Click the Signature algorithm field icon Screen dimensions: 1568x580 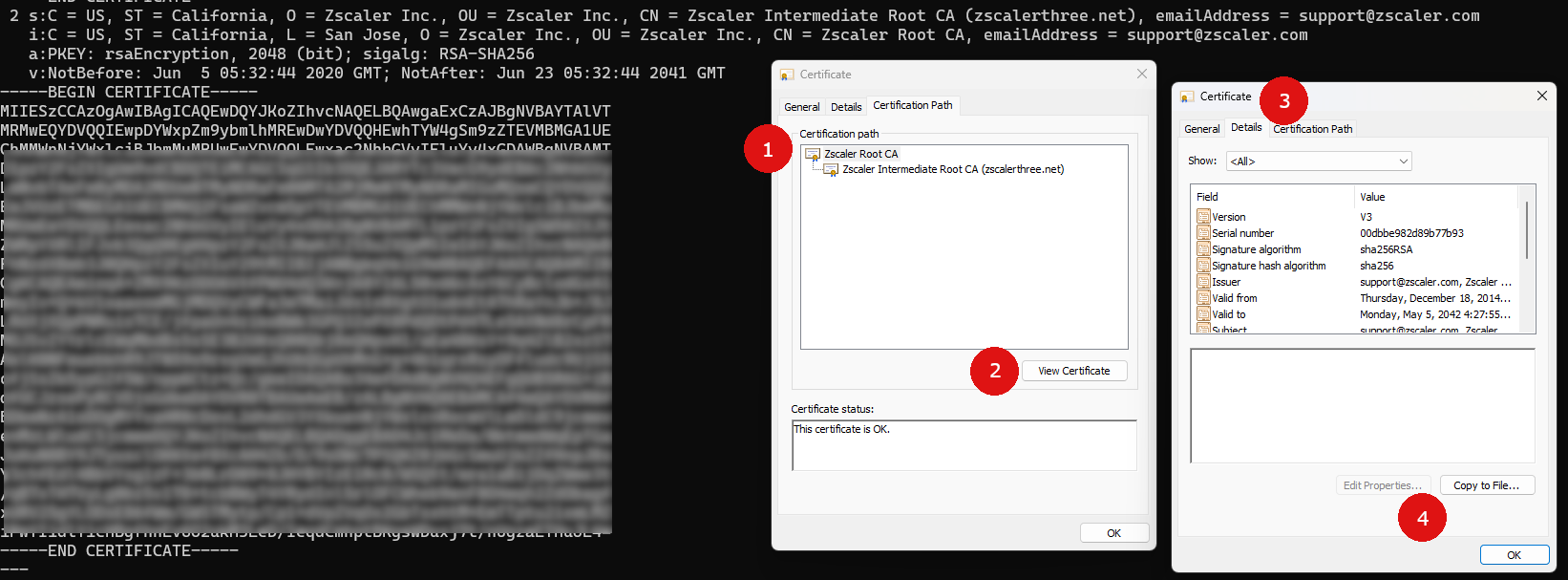(1203, 249)
